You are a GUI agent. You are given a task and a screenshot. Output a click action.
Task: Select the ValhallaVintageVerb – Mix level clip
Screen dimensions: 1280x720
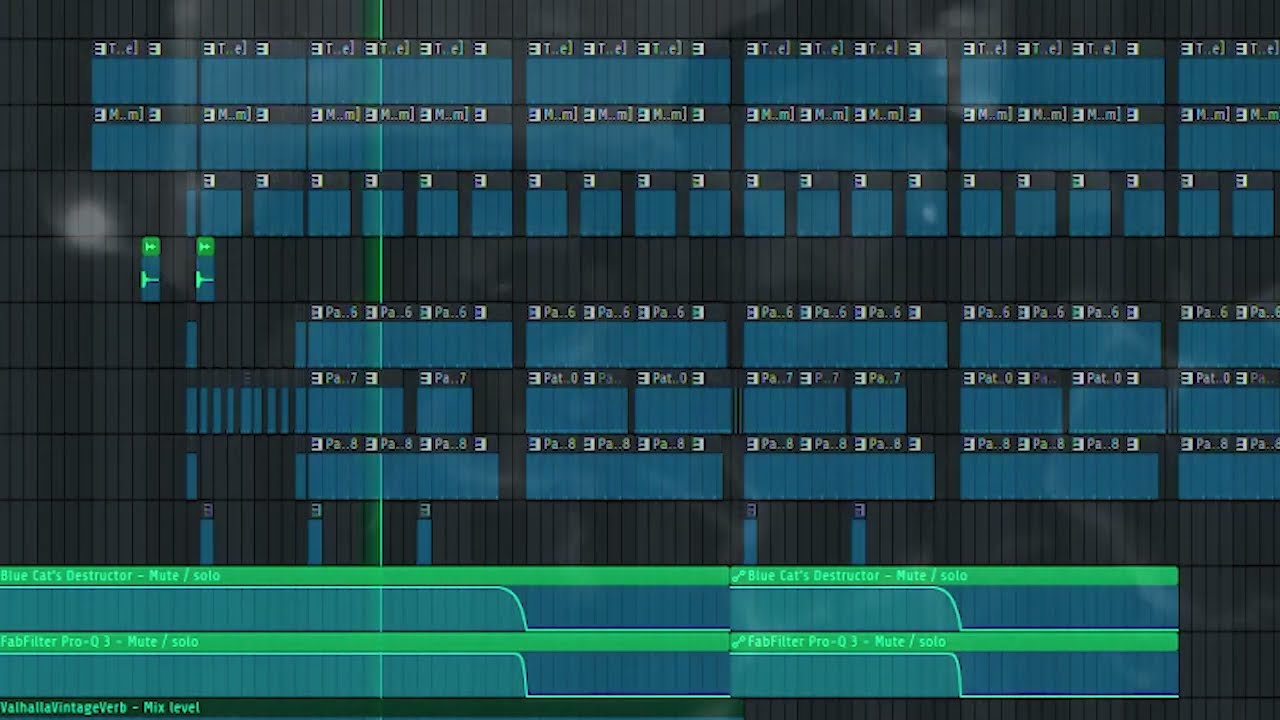click(x=370, y=708)
